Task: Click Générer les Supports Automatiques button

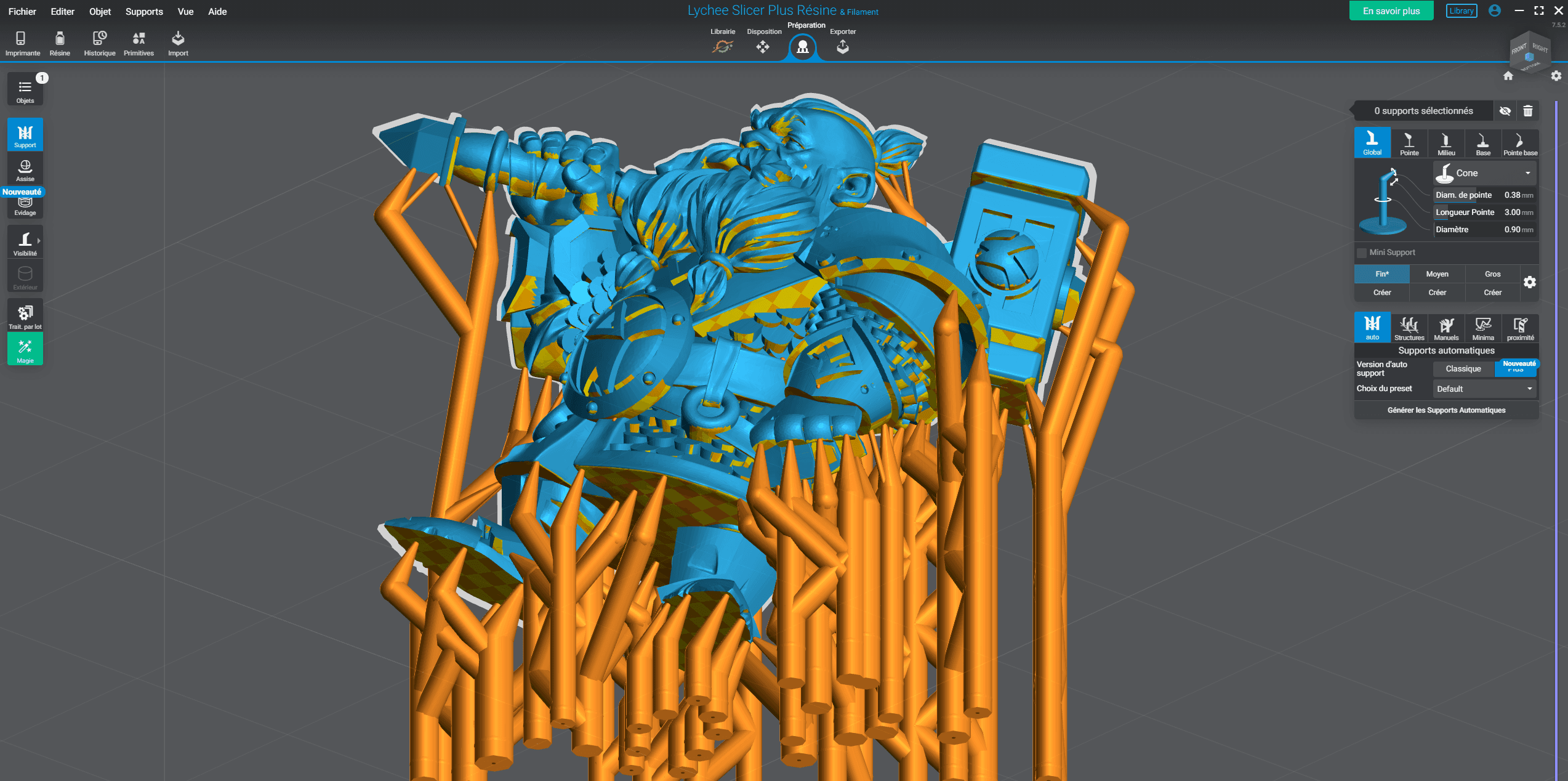Action: [x=1446, y=410]
